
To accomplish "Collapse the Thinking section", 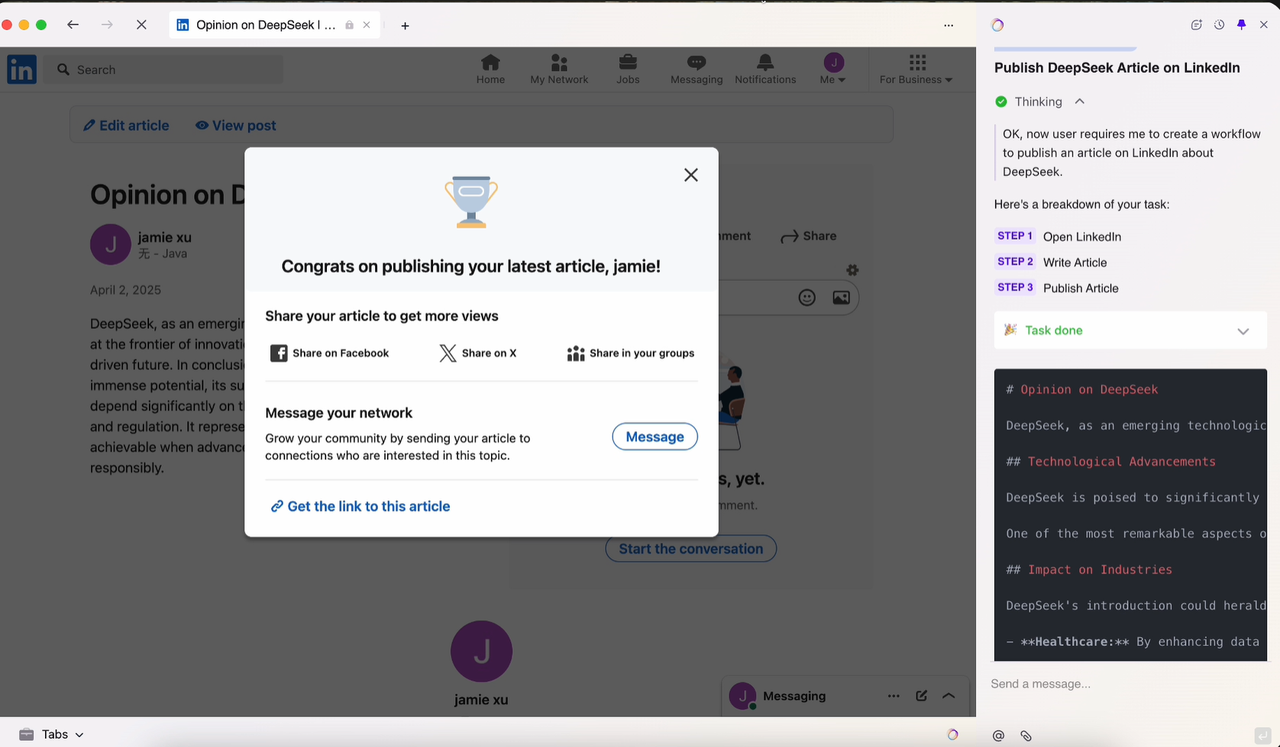I will point(1079,101).
